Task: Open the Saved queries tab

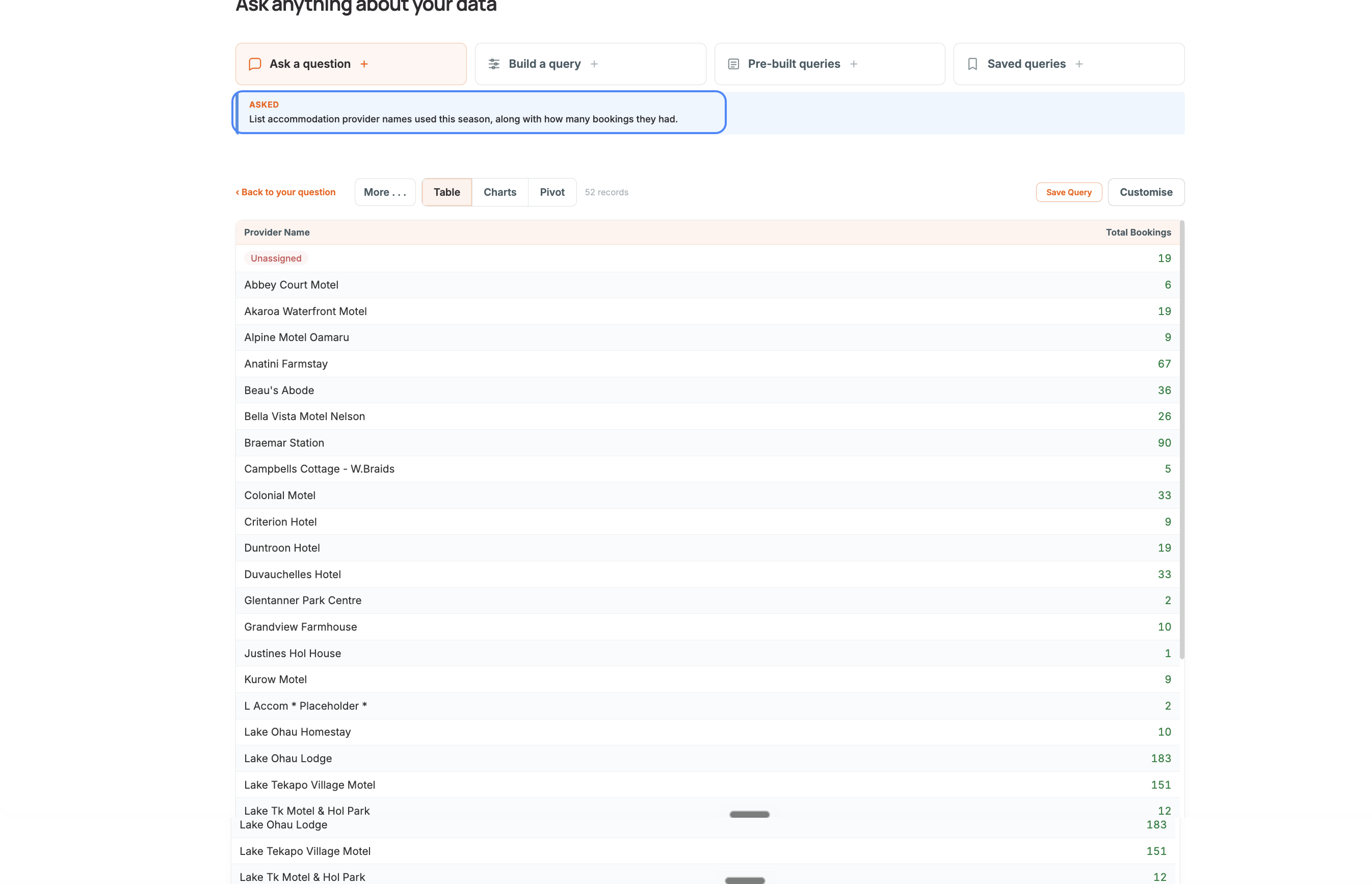Action: coord(1068,64)
